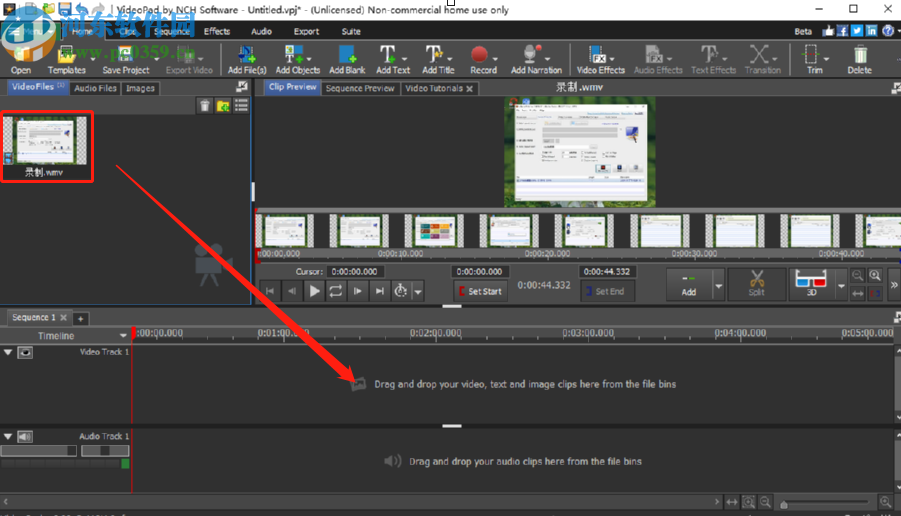
Task: Click the Add Objects icon
Action: [x=294, y=55]
